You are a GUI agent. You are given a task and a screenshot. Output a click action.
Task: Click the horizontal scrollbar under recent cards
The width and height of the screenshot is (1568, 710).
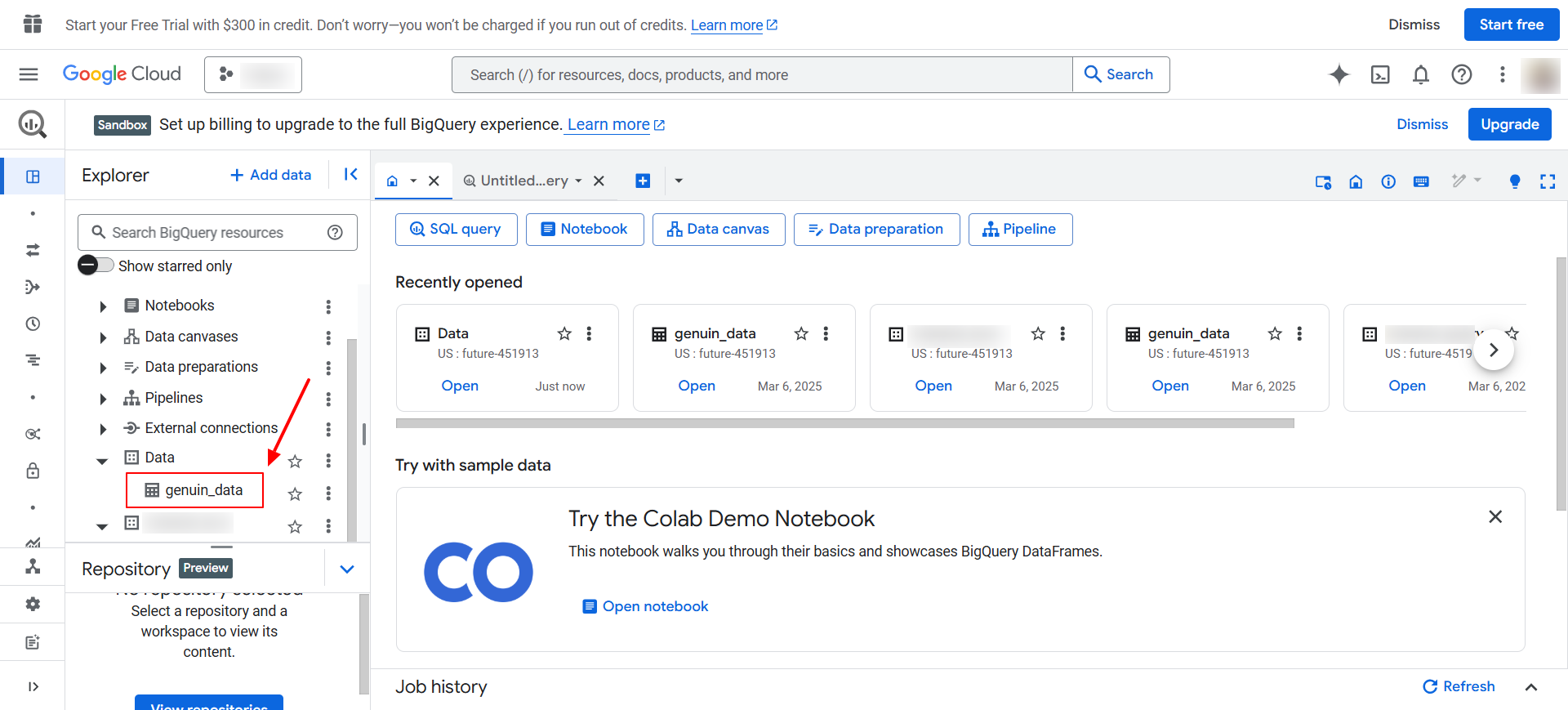[845, 423]
